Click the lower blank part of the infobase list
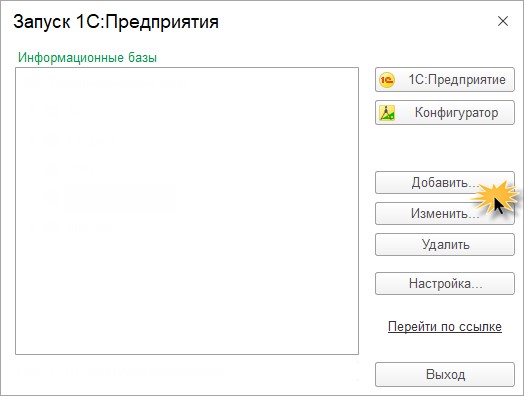Screen dimensions: 524x396 (187, 301)
